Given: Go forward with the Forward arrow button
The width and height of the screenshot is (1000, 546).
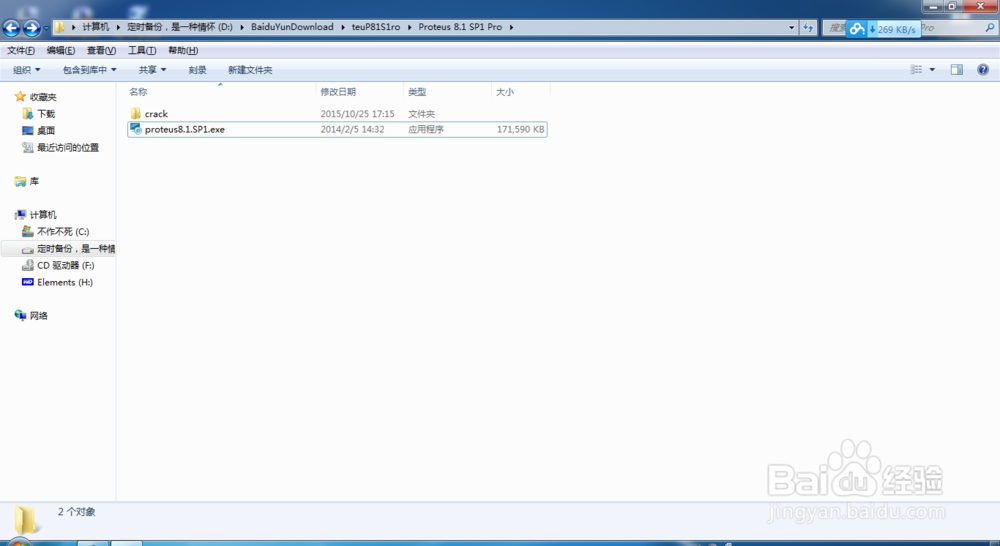Looking at the screenshot, I should (x=31, y=27).
